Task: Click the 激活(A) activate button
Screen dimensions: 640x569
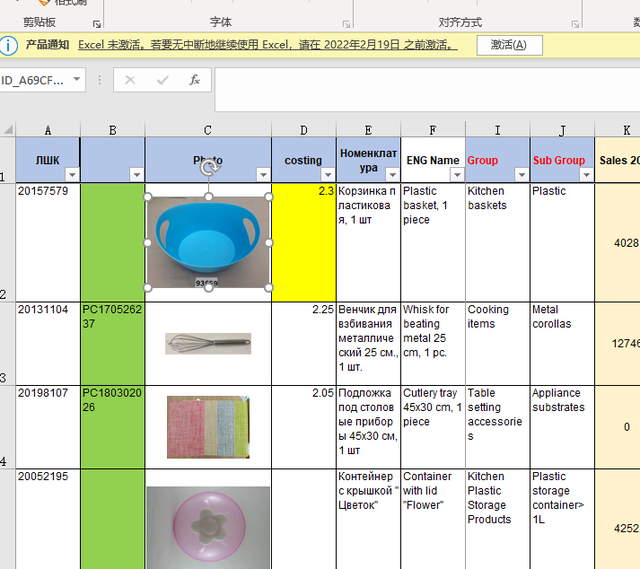Action: [509, 45]
